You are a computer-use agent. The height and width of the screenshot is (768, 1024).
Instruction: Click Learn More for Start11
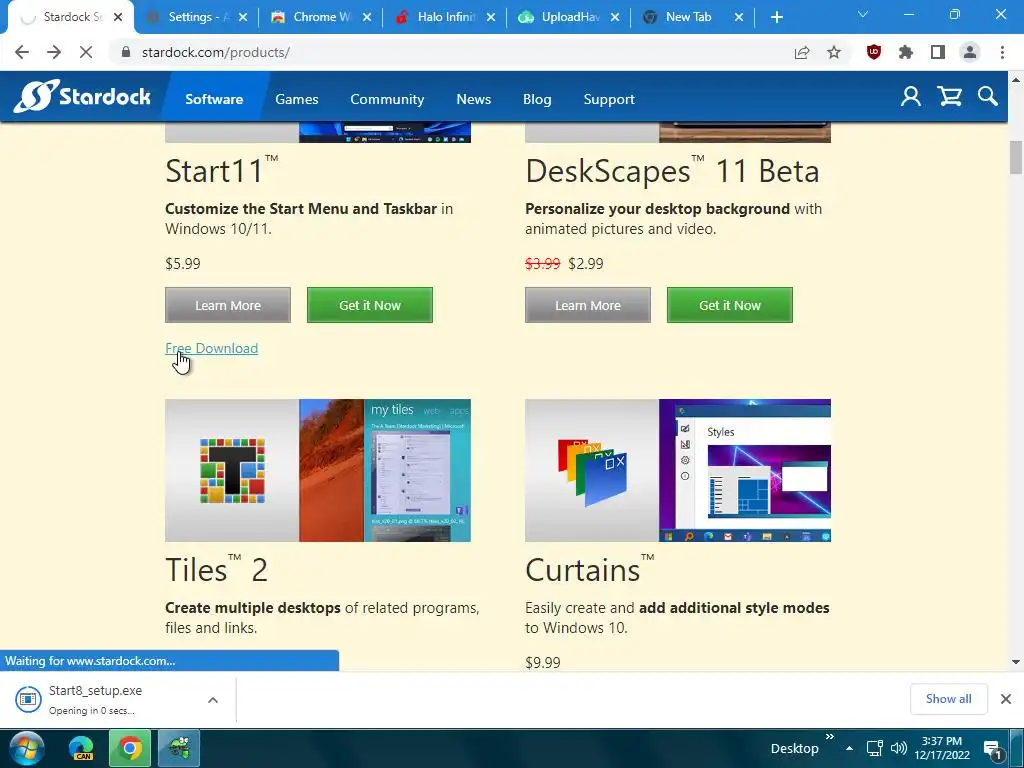228,305
